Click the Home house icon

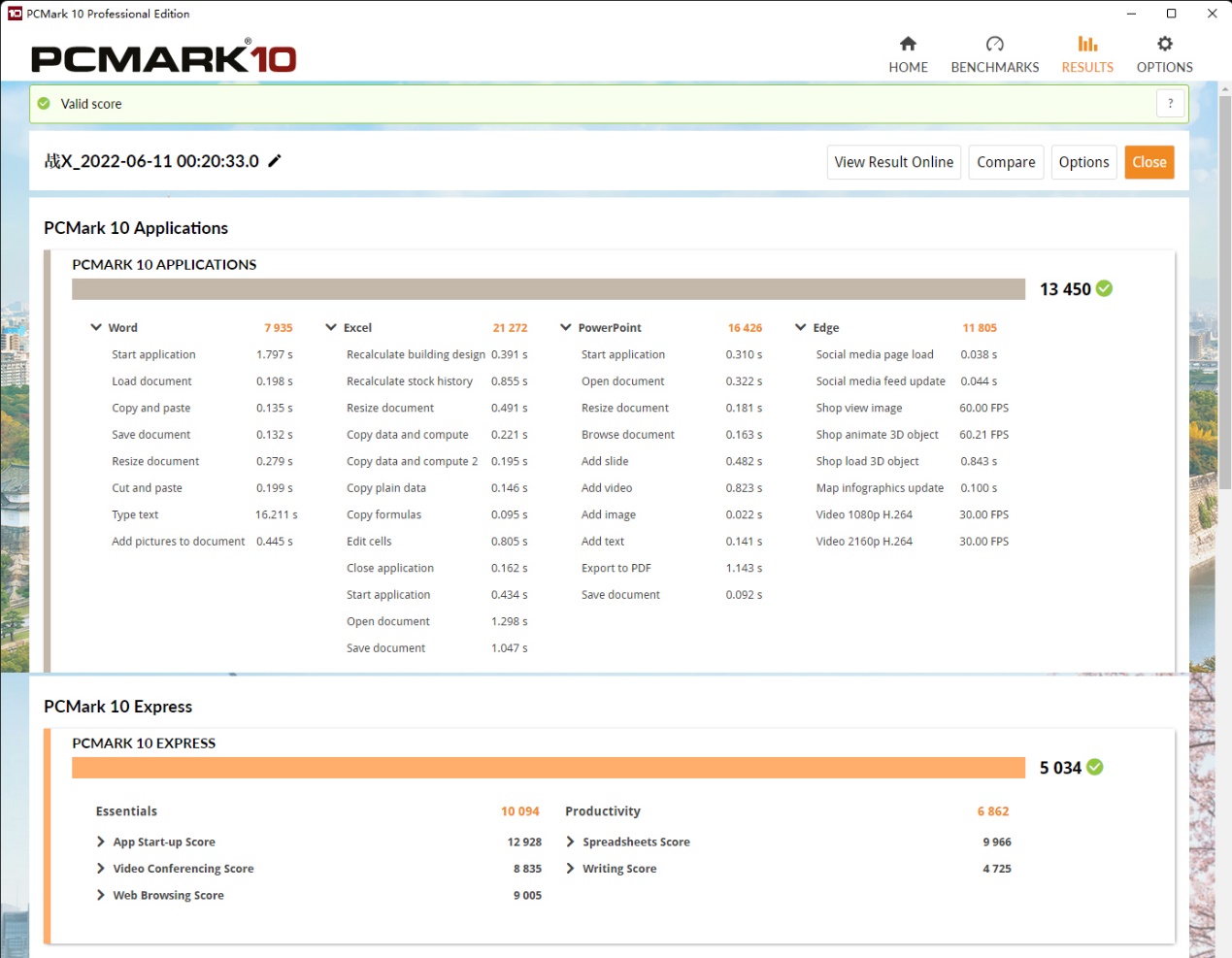pyautogui.click(x=908, y=44)
